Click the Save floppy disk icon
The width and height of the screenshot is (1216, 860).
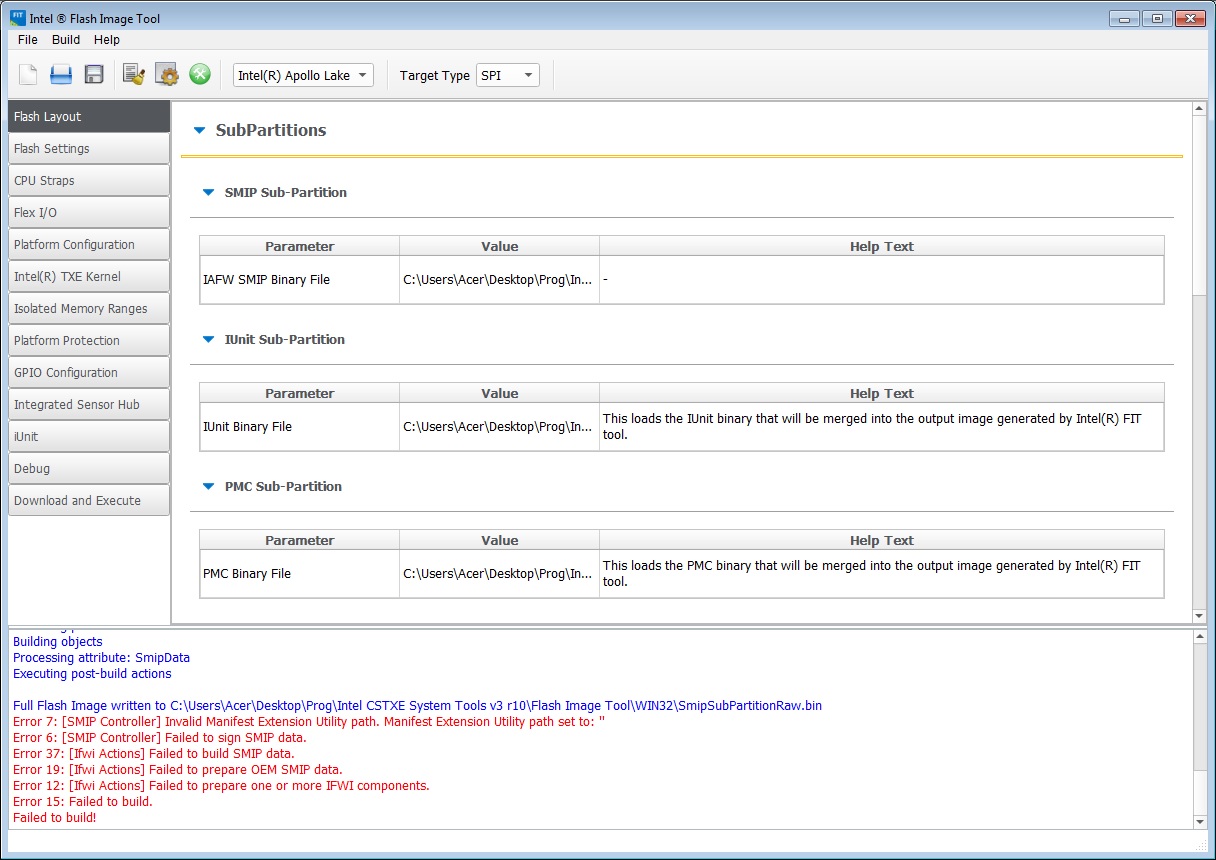point(94,74)
